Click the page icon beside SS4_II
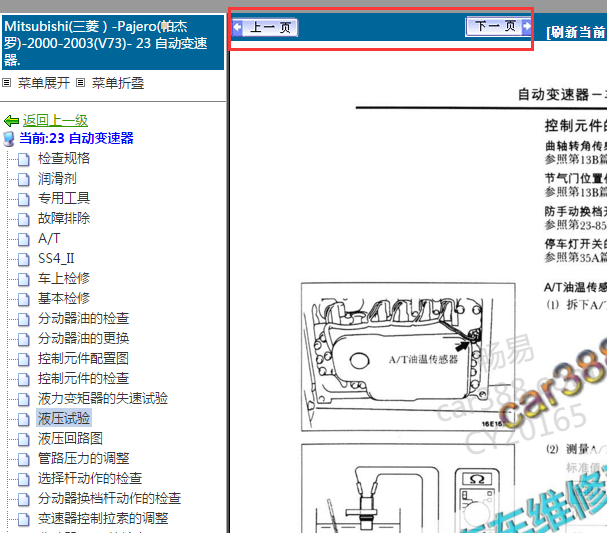 pos(24,259)
